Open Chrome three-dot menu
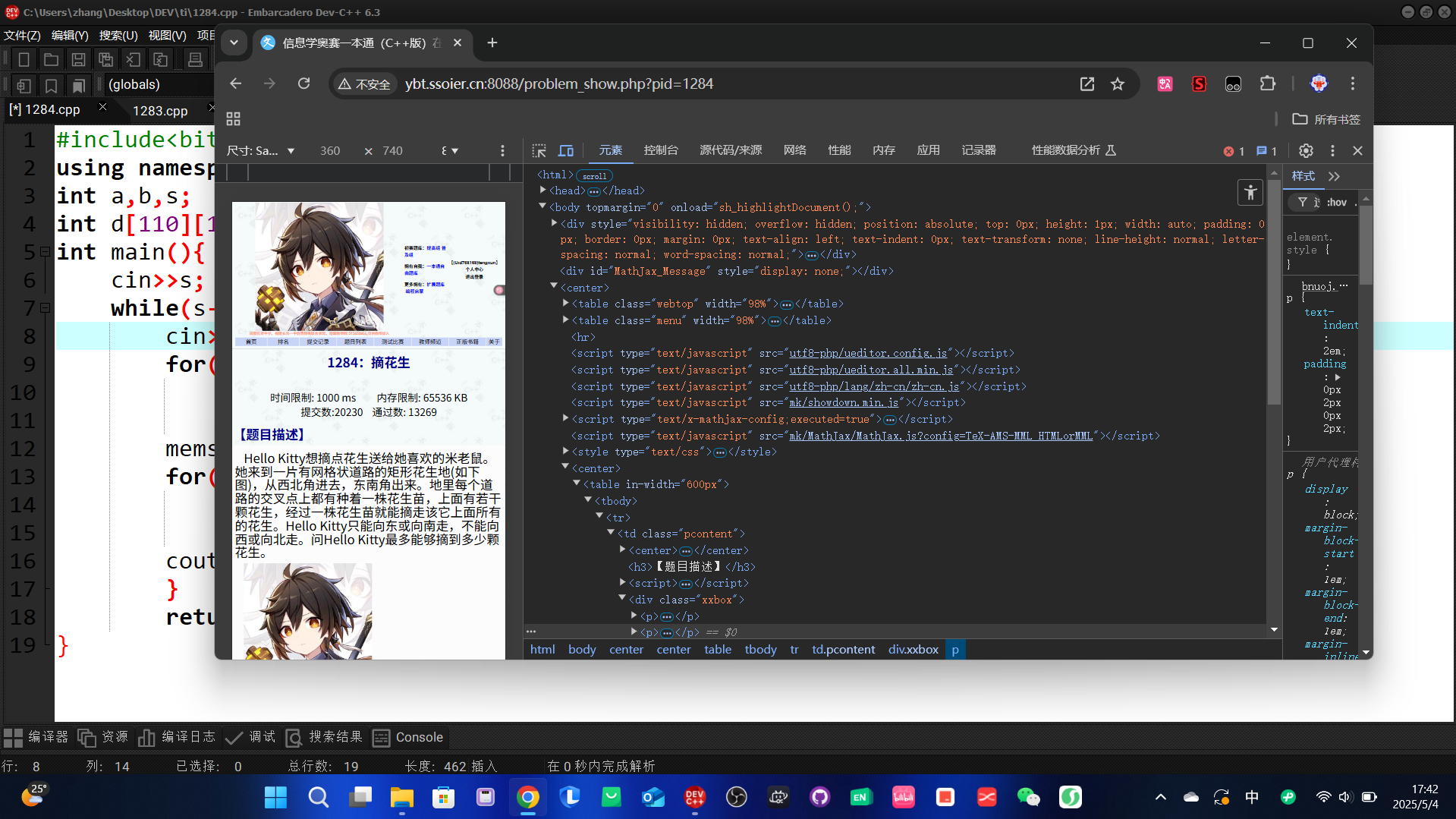This screenshot has height=819, width=1456. coord(1353,83)
